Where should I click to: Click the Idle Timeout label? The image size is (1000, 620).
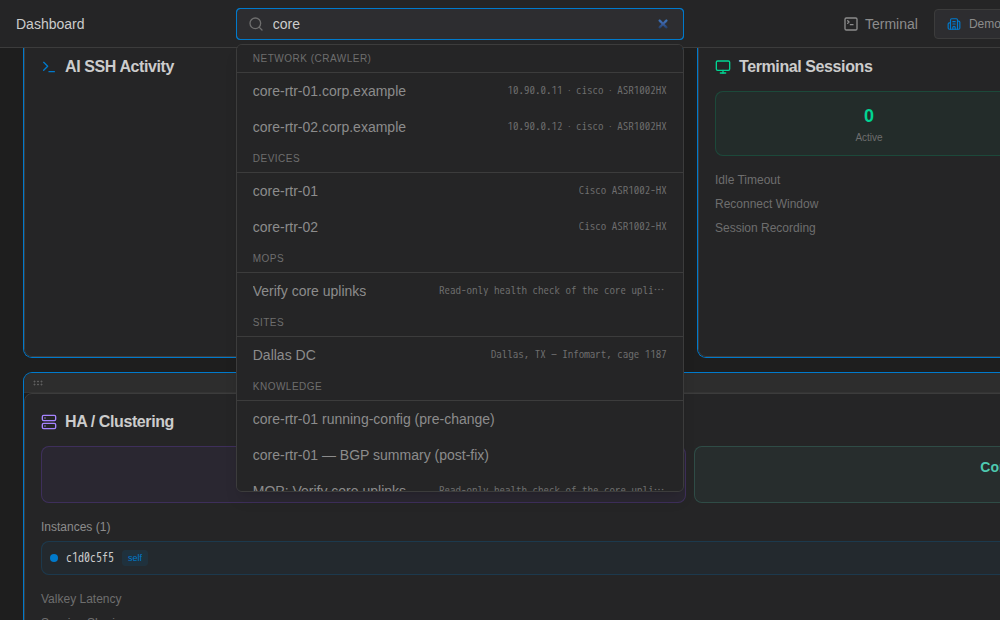tap(747, 180)
